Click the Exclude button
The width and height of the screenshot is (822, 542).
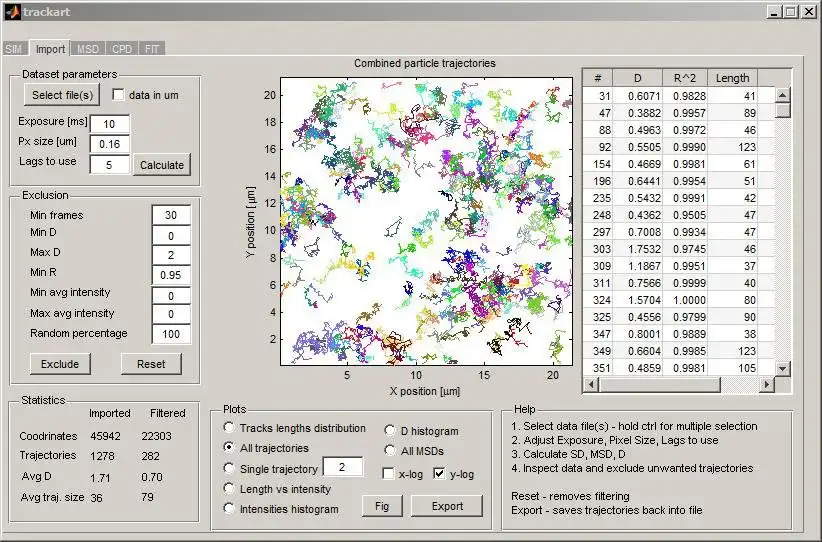click(x=60, y=364)
